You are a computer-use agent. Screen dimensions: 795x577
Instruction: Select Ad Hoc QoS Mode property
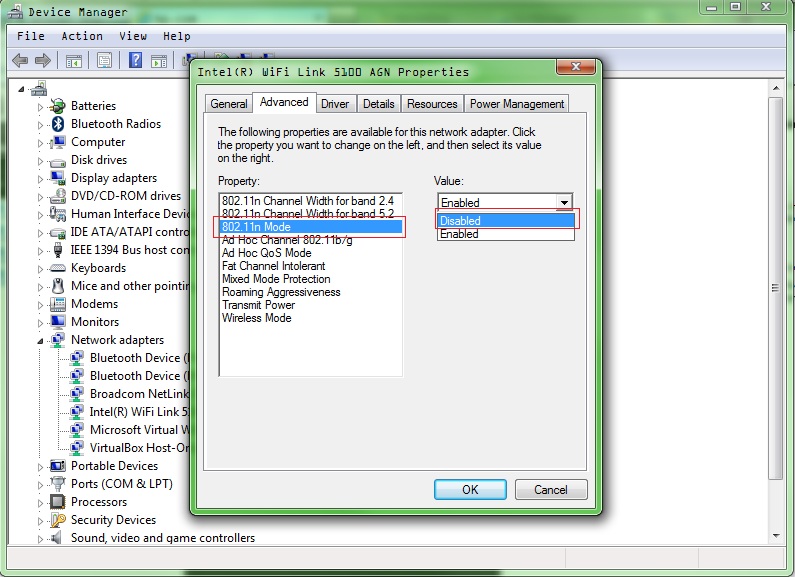[x=311, y=253]
